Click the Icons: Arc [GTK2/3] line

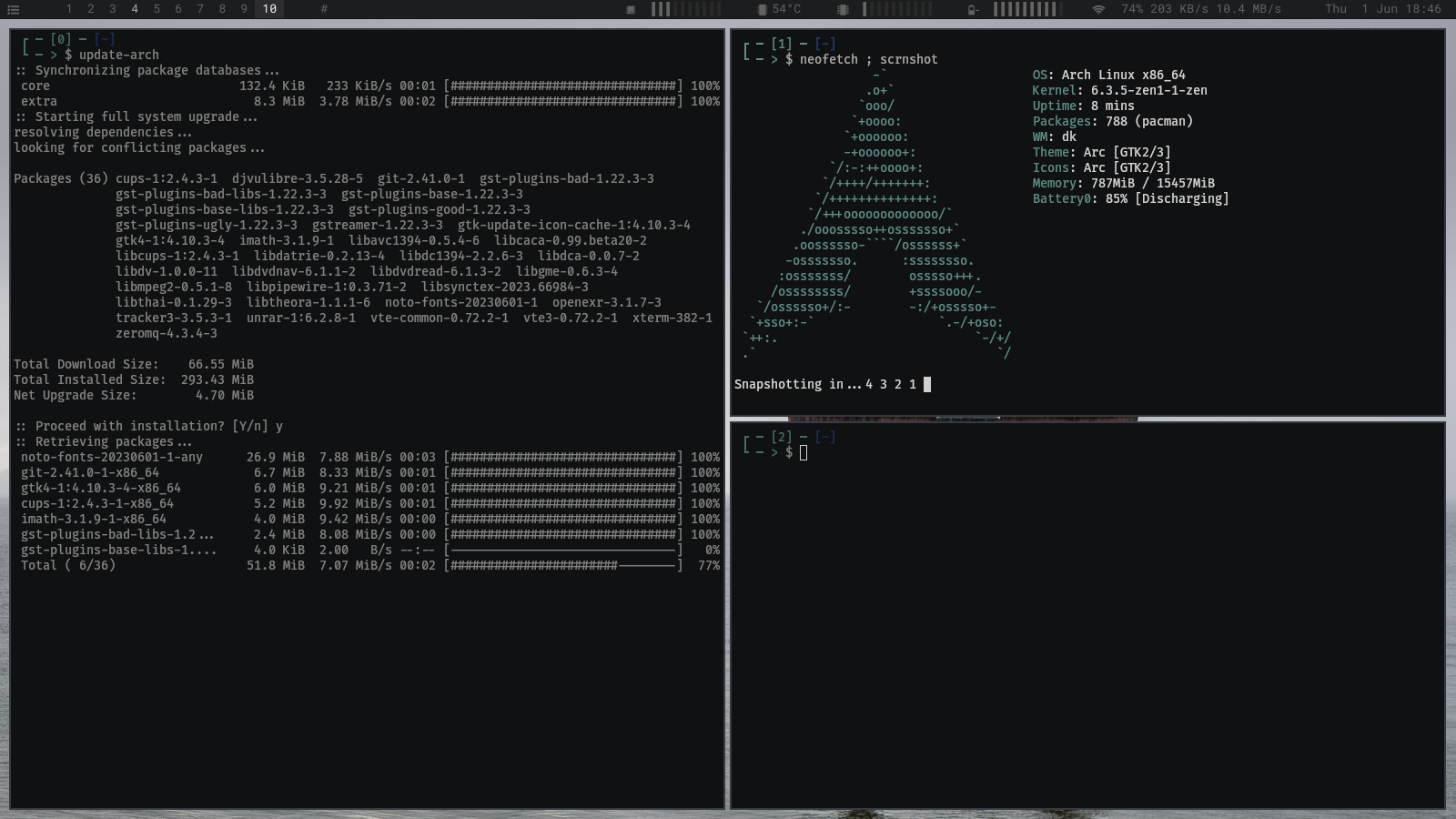point(1102,167)
